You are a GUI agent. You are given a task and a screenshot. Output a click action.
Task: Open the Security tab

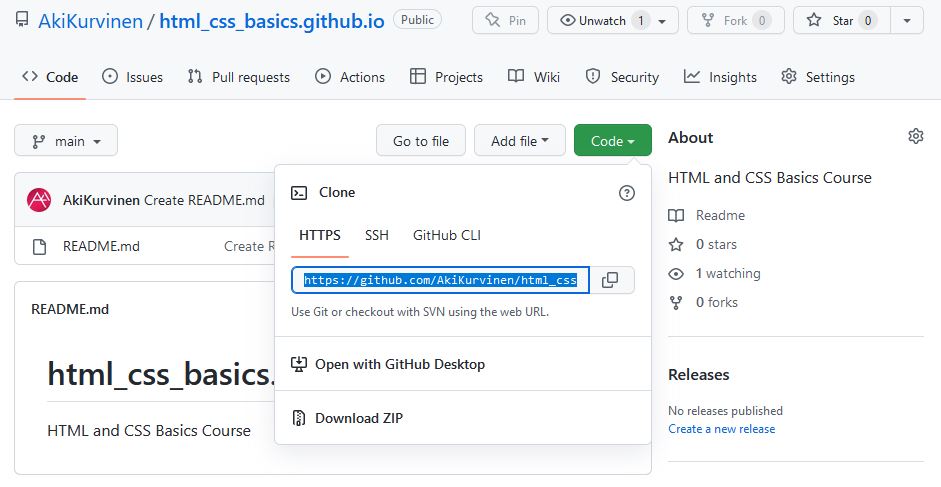[x=622, y=77]
